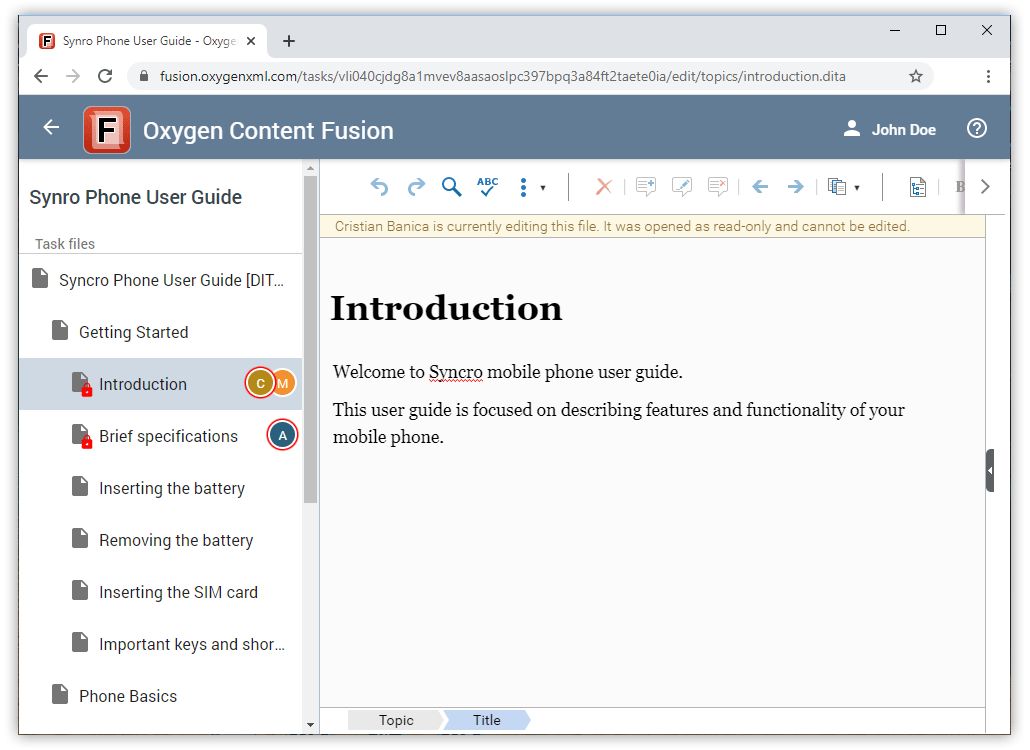This screenshot has height=750, width=1030.
Task: Open the Inserting the battery file
Action: pyautogui.click(x=161, y=488)
